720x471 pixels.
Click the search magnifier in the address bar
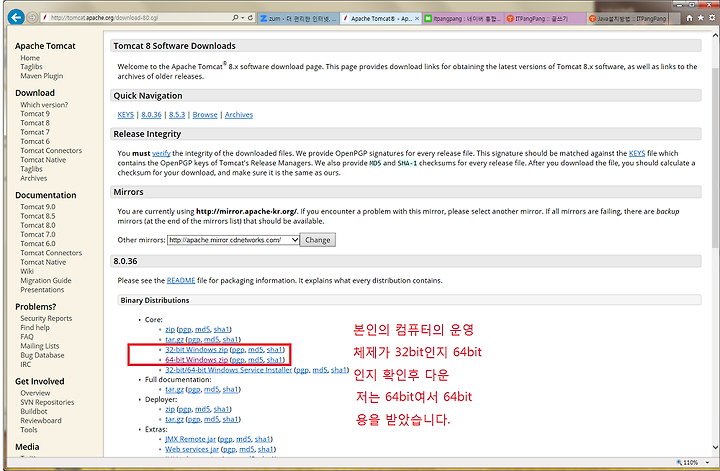click(x=235, y=18)
